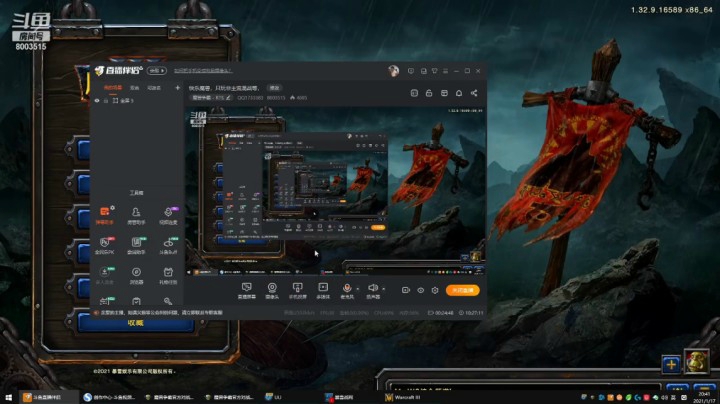Screen dimensions: 720x404
Task: Open the cloud-shaped toolbox tool
Action: tap(168, 245)
